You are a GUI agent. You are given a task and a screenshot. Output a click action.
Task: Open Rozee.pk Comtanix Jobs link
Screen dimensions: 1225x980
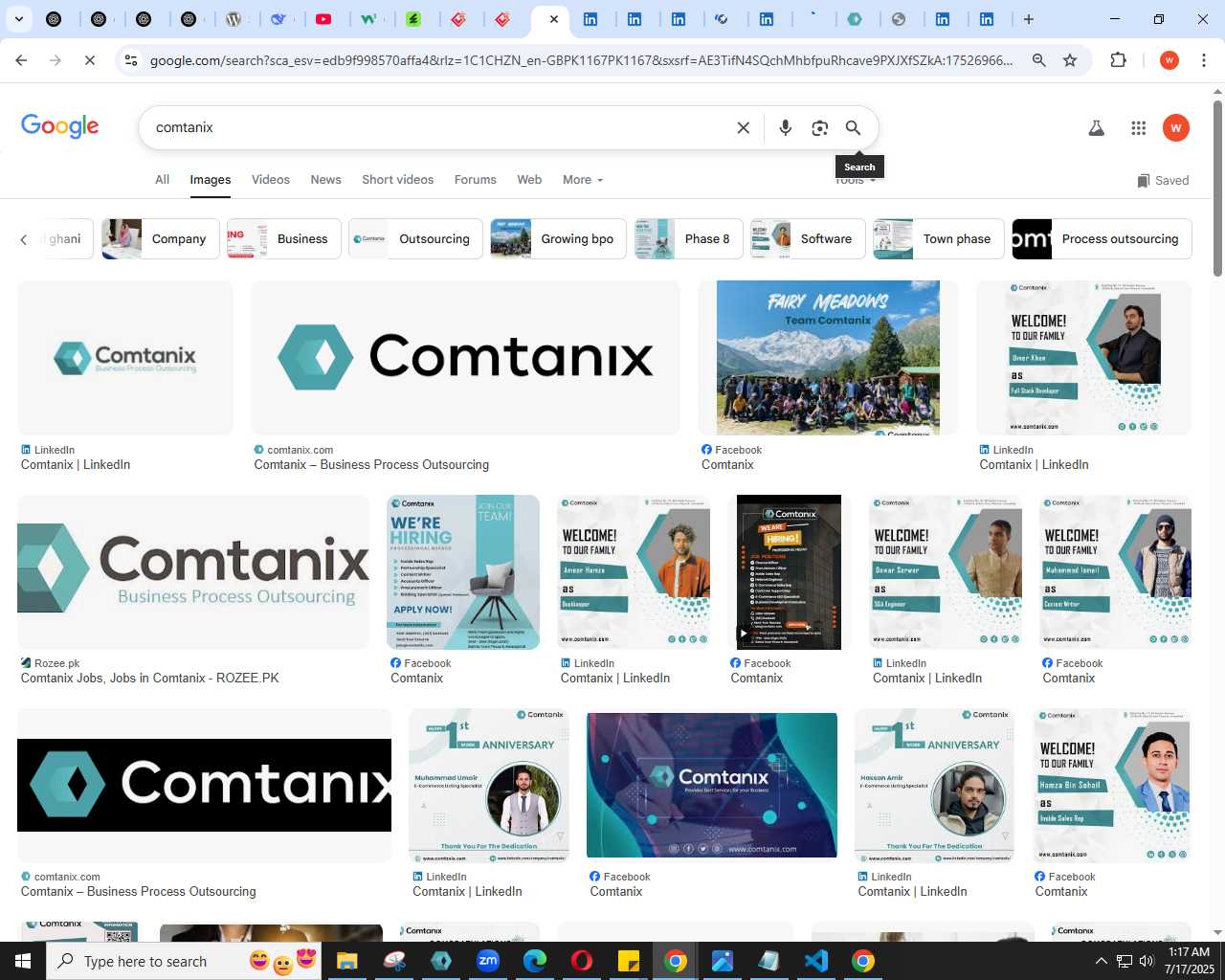[150, 679]
